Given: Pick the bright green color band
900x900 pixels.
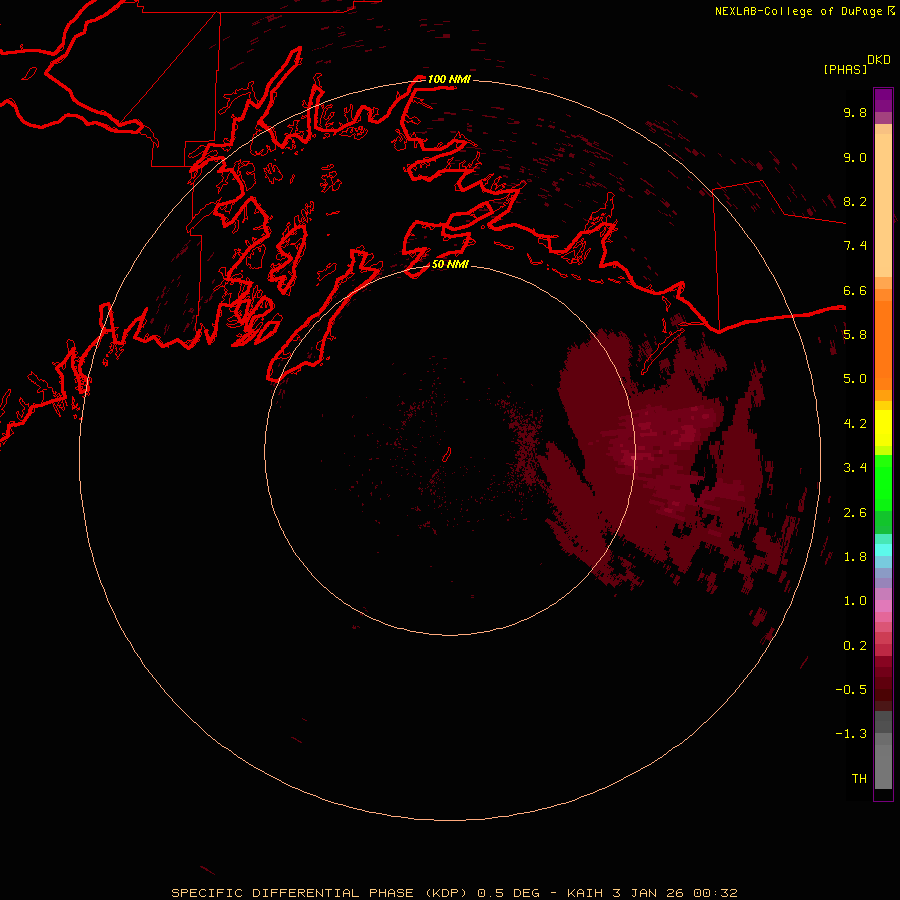Looking at the screenshot, I should click(x=883, y=482).
